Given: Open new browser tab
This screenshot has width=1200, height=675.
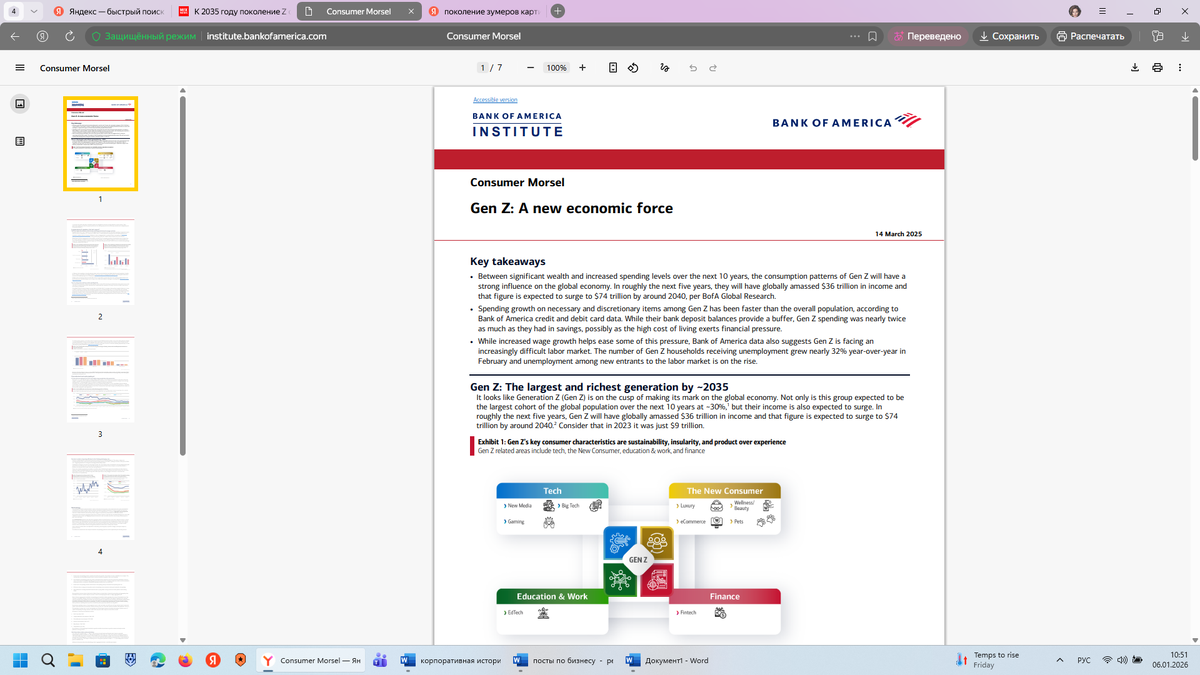Looking at the screenshot, I should point(558,11).
